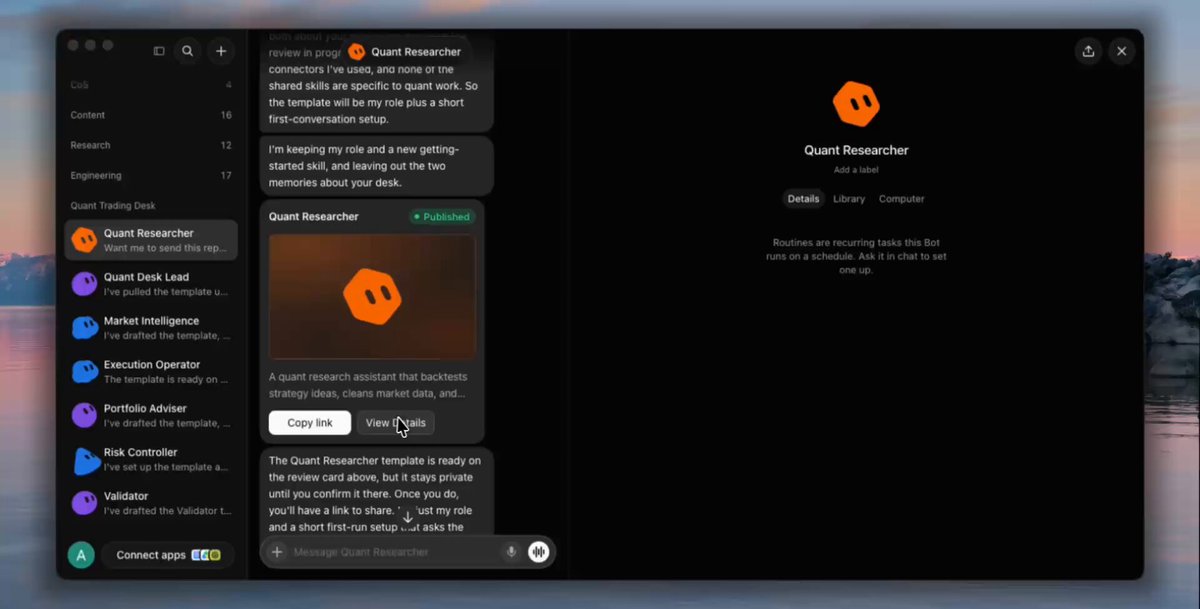
Task: Close the Quant Researcher details panel
Action: click(1122, 51)
